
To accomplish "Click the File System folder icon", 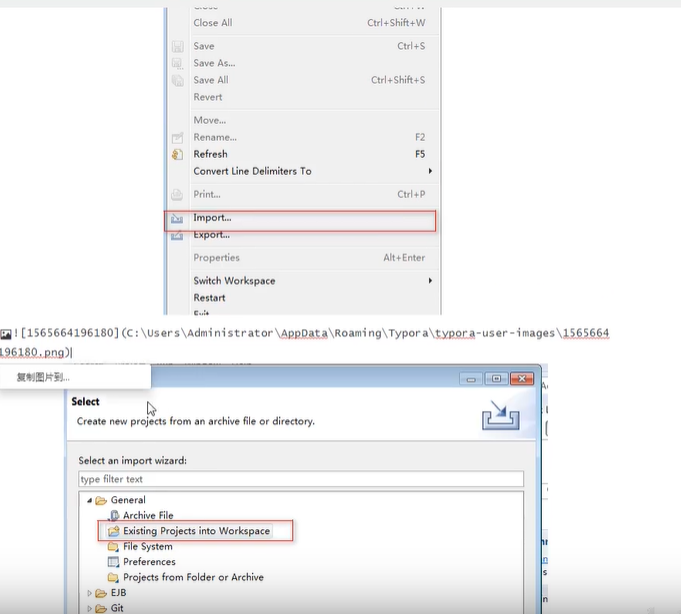I will [113, 546].
